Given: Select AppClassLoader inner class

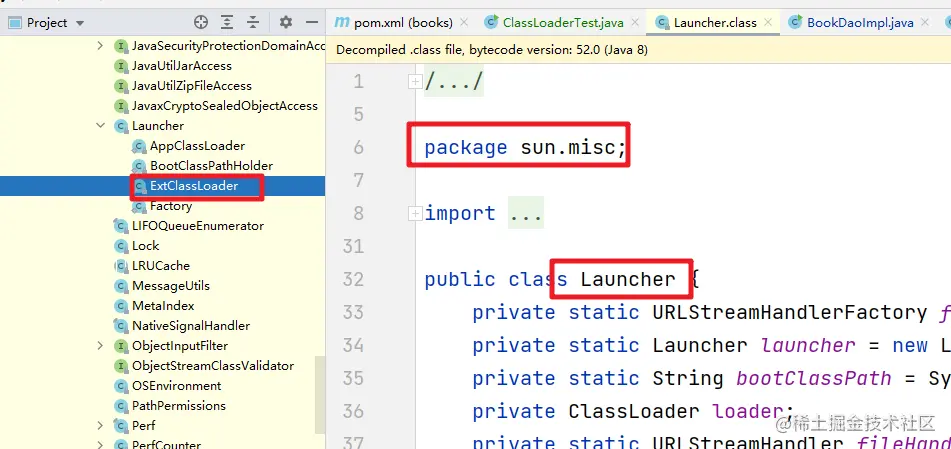Looking at the screenshot, I should click(198, 146).
